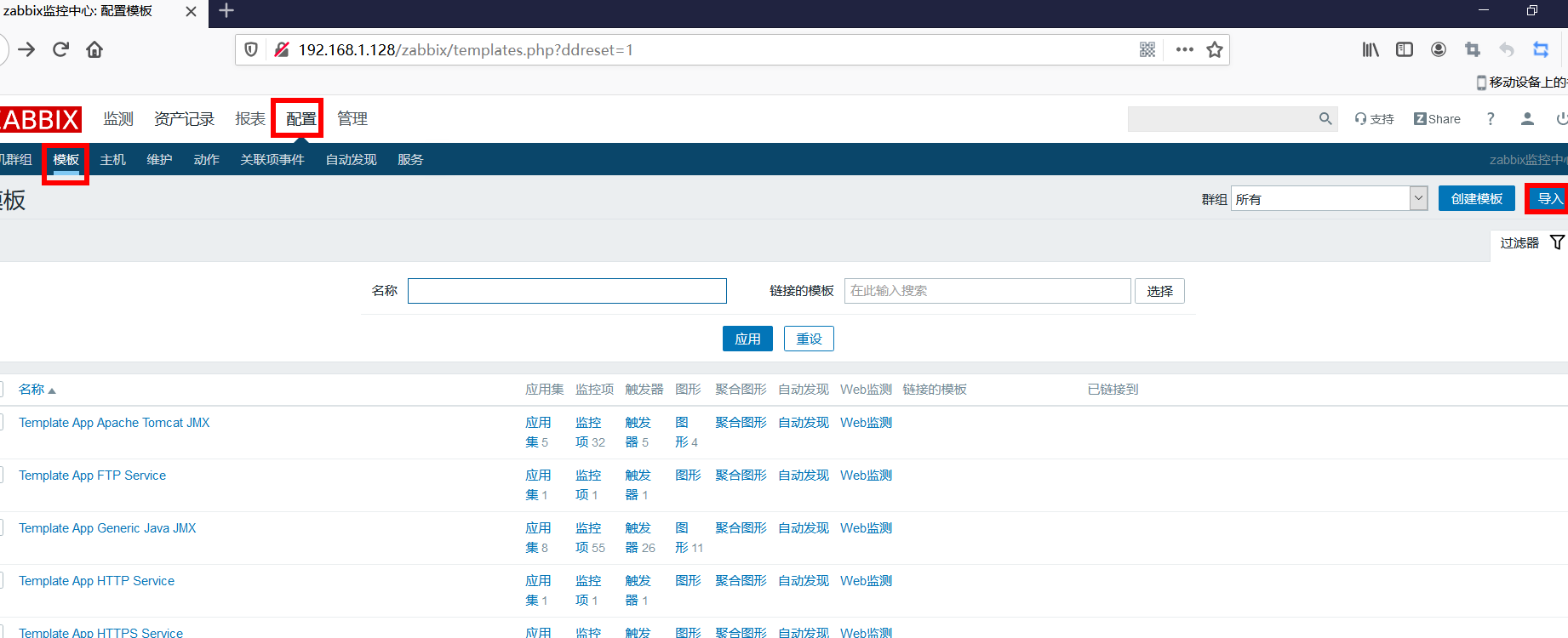Open Template App FTP Service
This screenshot has height=638, width=1568.
92,476
